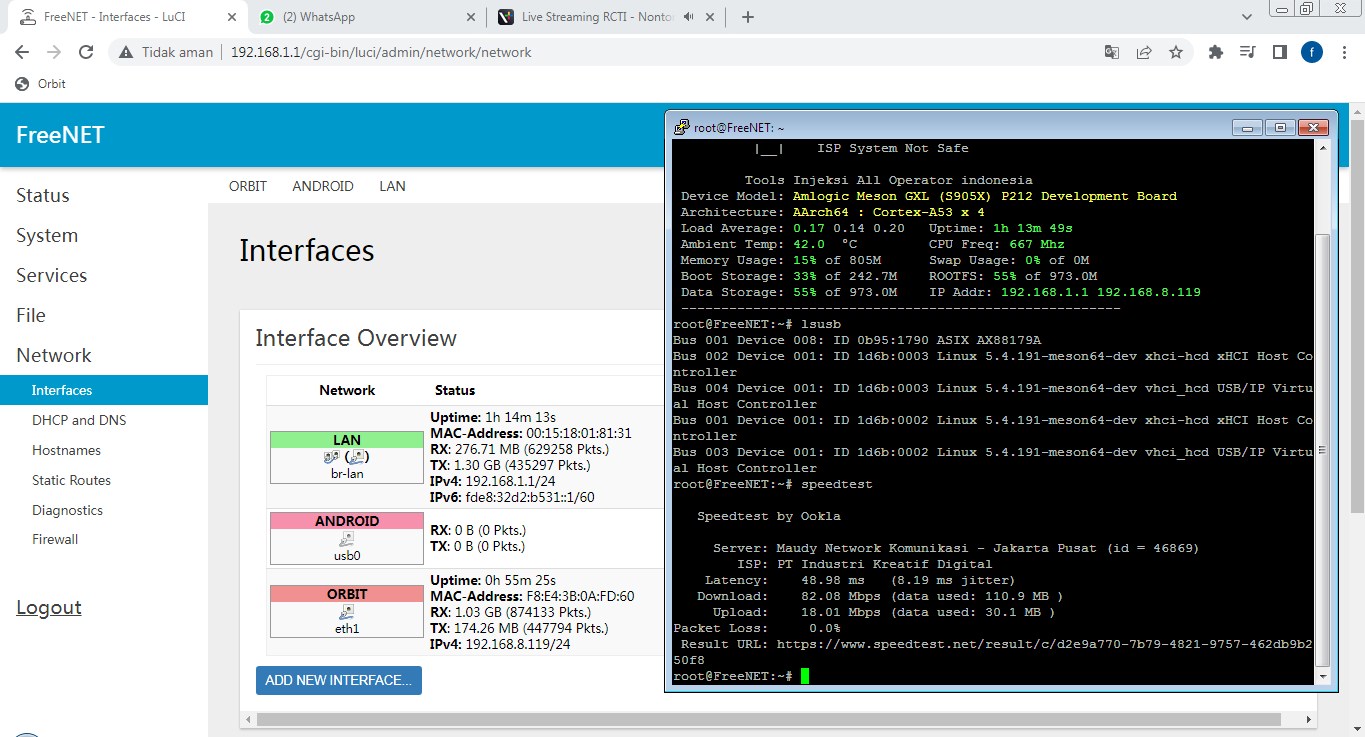The height and width of the screenshot is (737, 1365).
Task: Click the PuTTY terminal title bar icon
Action: coord(682,127)
